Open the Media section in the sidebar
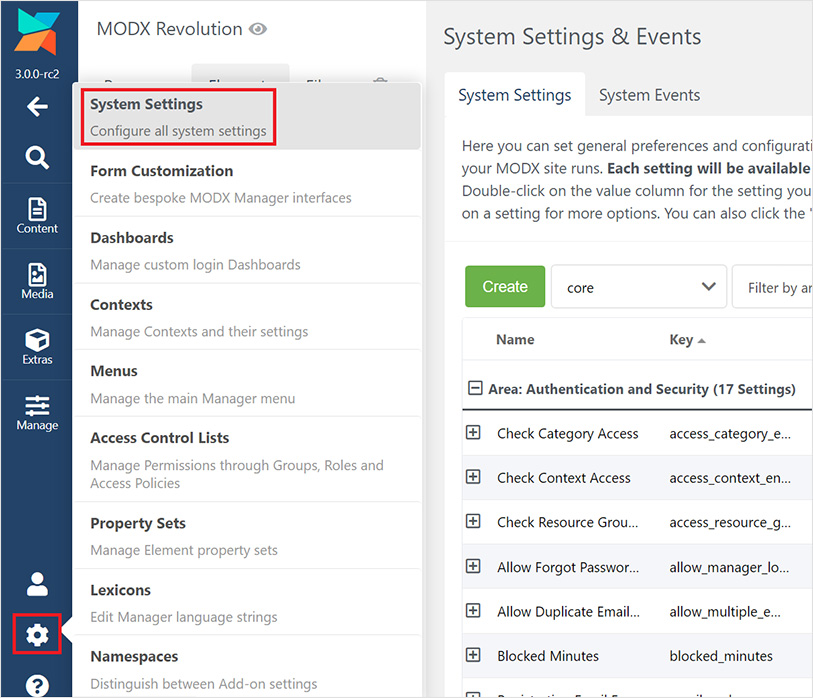The width and height of the screenshot is (813, 698). point(37,283)
